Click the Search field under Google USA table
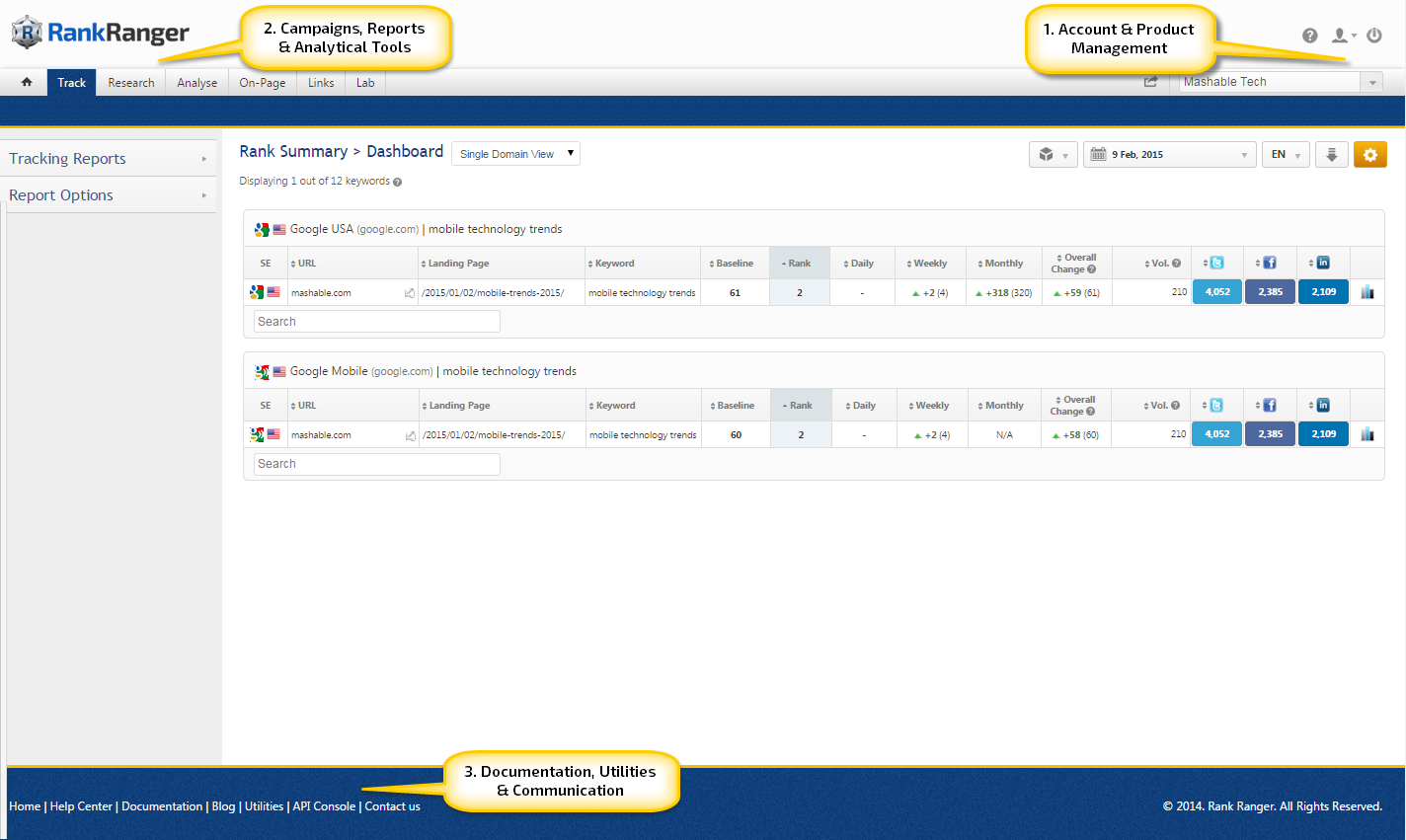 pos(376,322)
